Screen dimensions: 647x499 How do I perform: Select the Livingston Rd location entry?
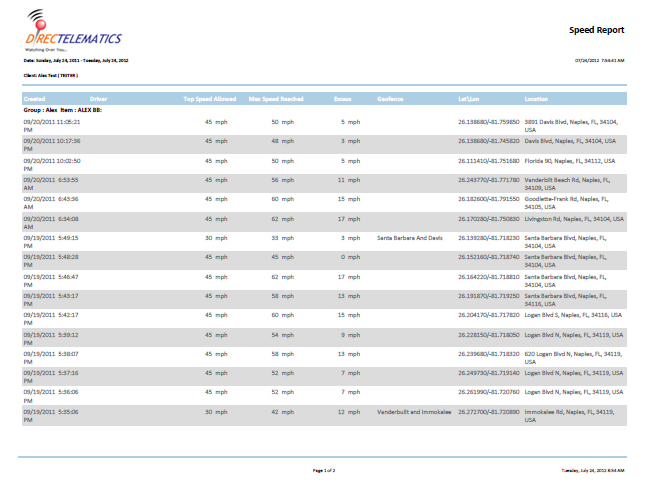573,218
